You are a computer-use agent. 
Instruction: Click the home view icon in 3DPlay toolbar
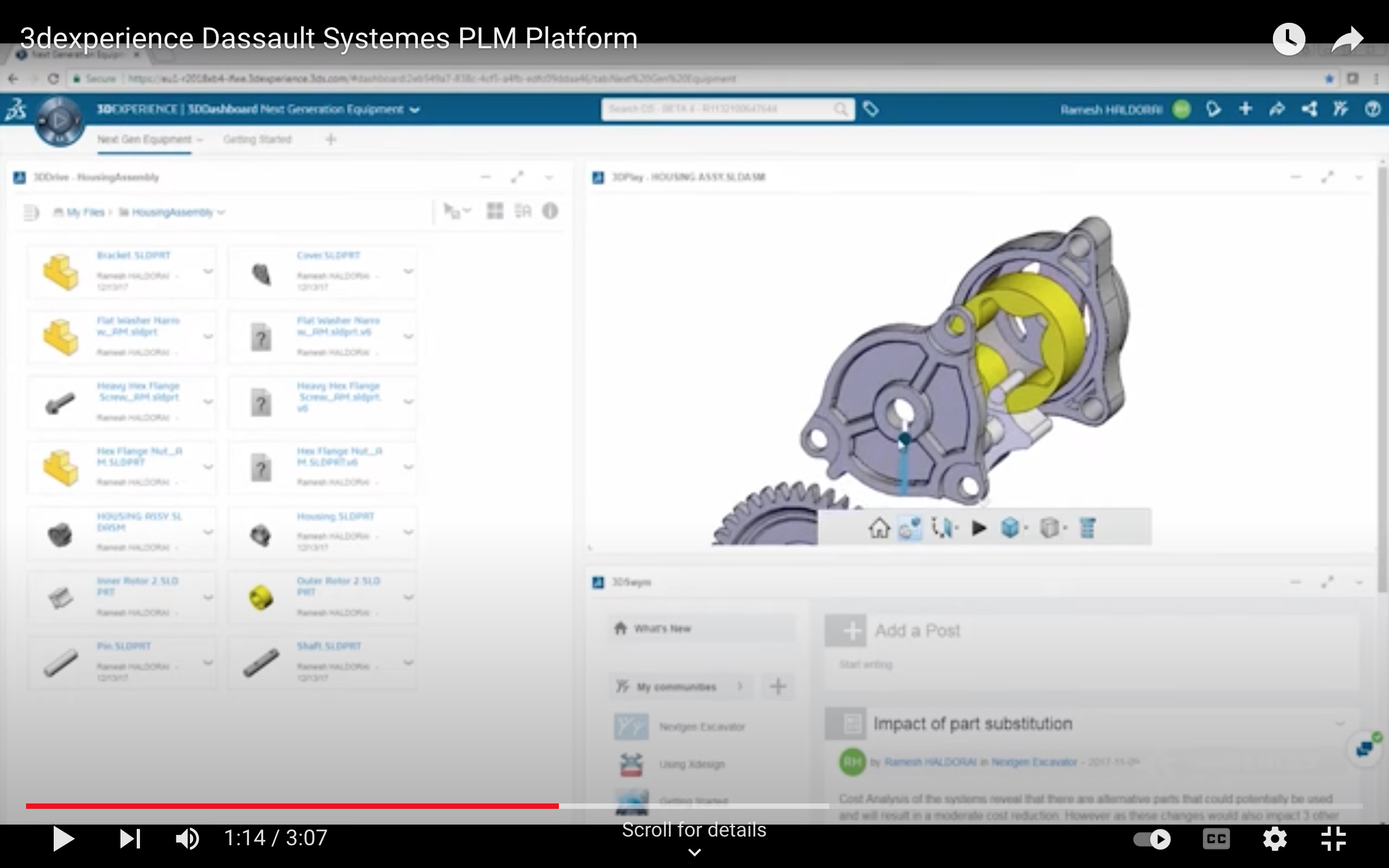click(x=879, y=527)
